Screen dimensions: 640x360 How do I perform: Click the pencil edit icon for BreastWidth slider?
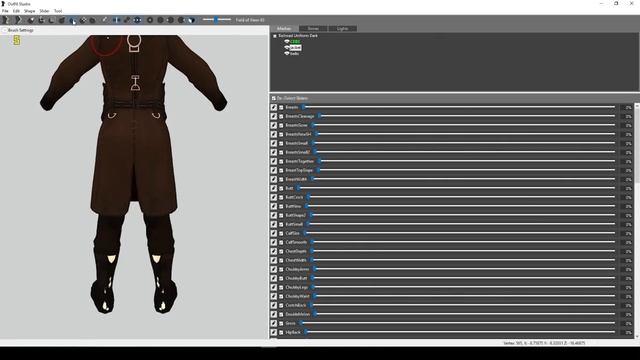[274, 179]
